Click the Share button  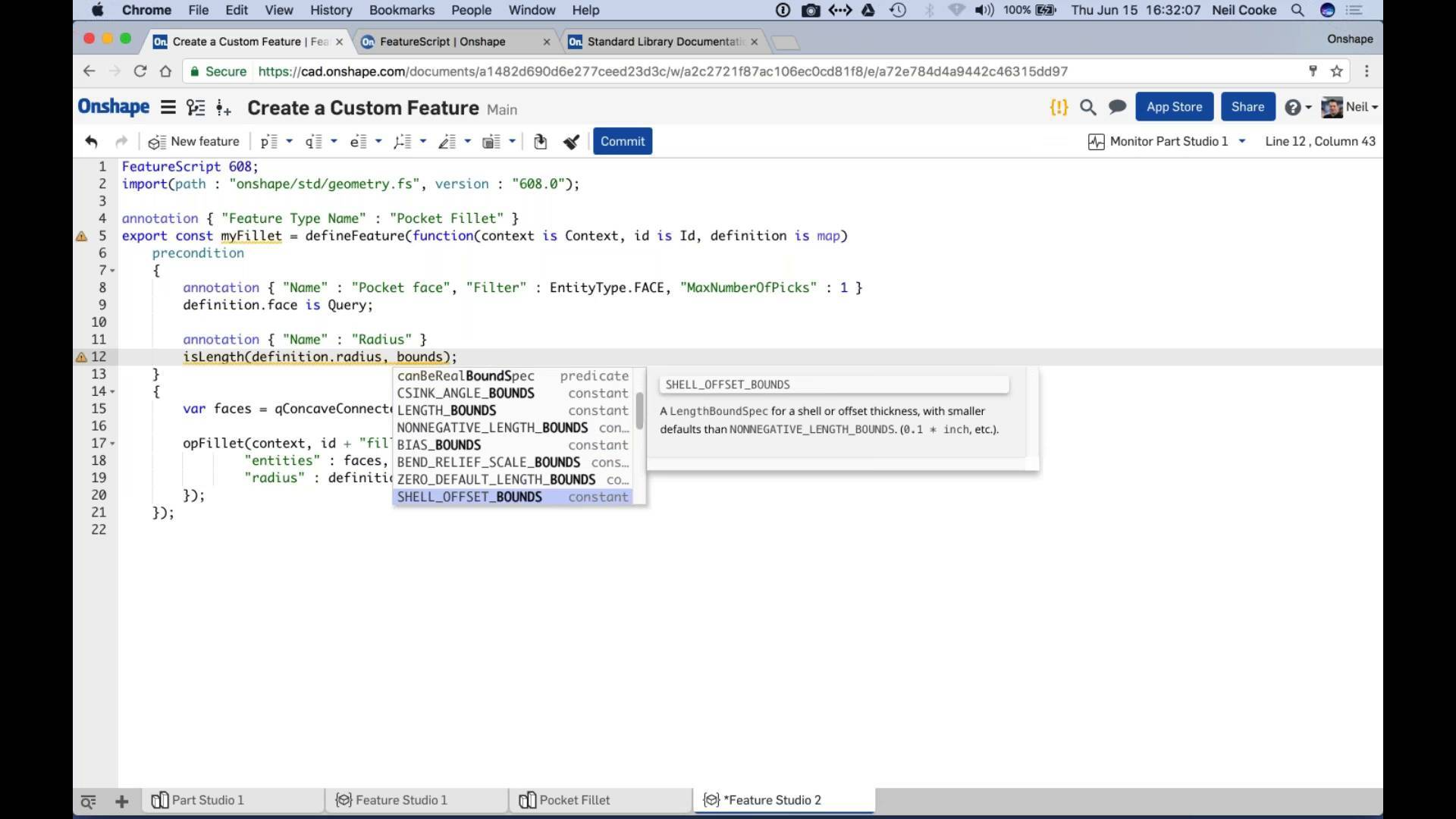[x=1247, y=107]
